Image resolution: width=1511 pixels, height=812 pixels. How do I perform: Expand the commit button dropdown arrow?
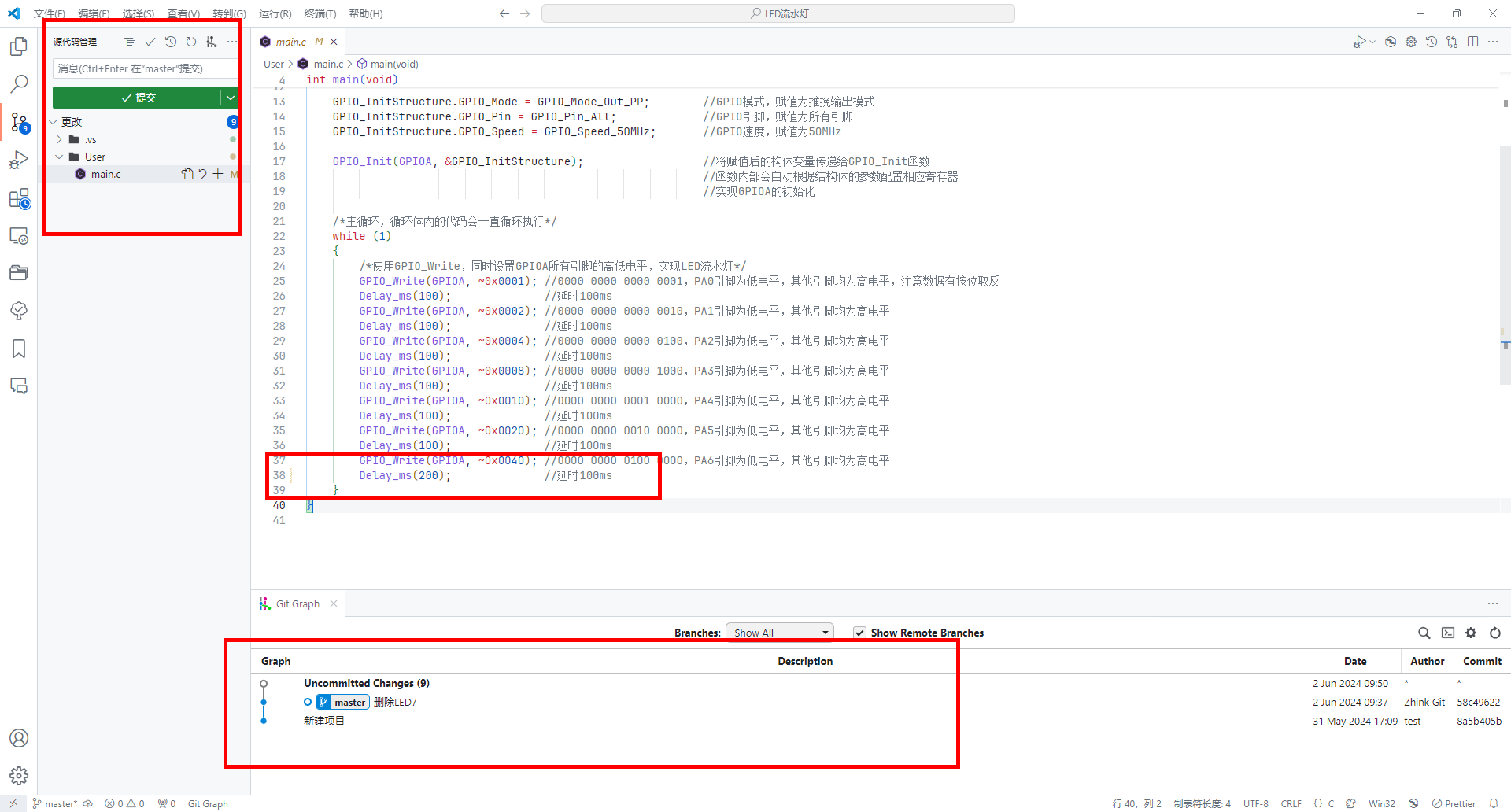pos(231,98)
